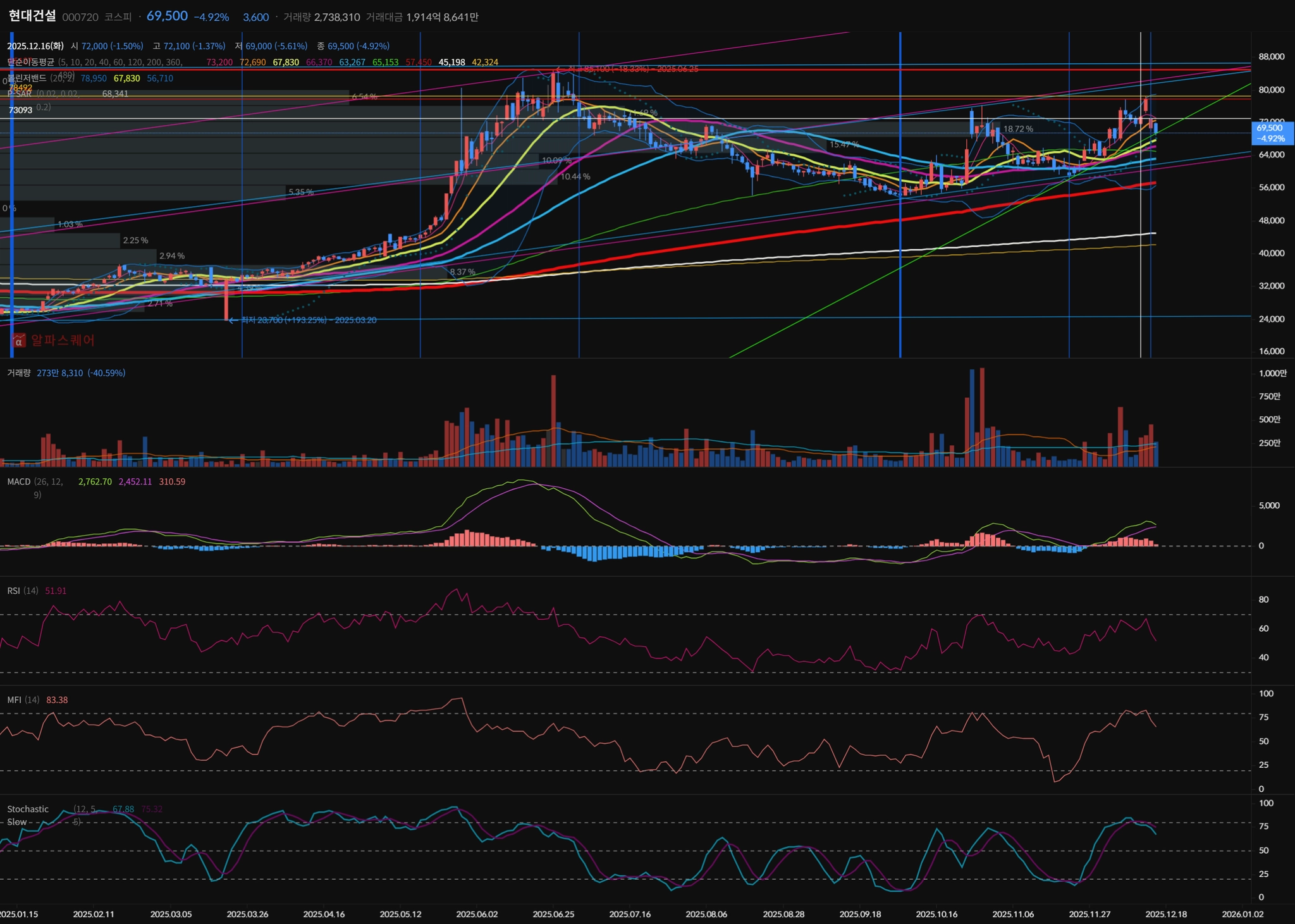Select the Stochastic Slow panel label
The height and width of the screenshot is (924, 1295).
[x=28, y=810]
